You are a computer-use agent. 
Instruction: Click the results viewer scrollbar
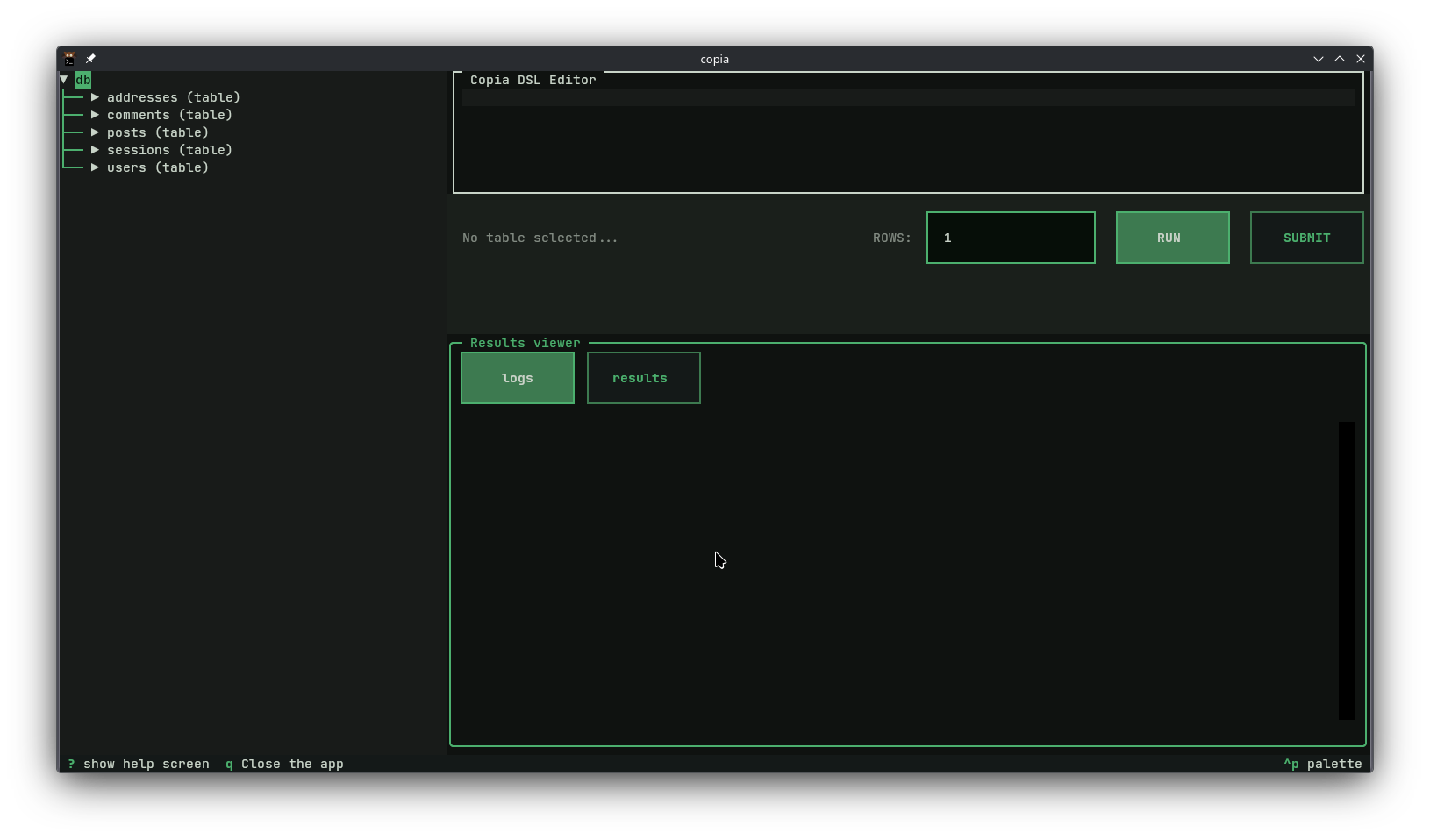pyautogui.click(x=1345, y=569)
